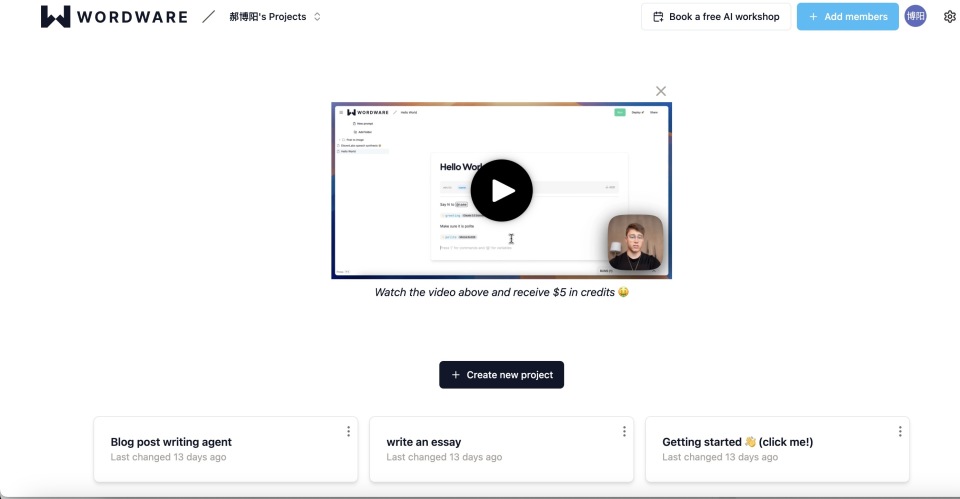Viewport: 960px width, 499px height.
Task: Click the presenter webcam thumbnail in video
Action: tap(635, 242)
